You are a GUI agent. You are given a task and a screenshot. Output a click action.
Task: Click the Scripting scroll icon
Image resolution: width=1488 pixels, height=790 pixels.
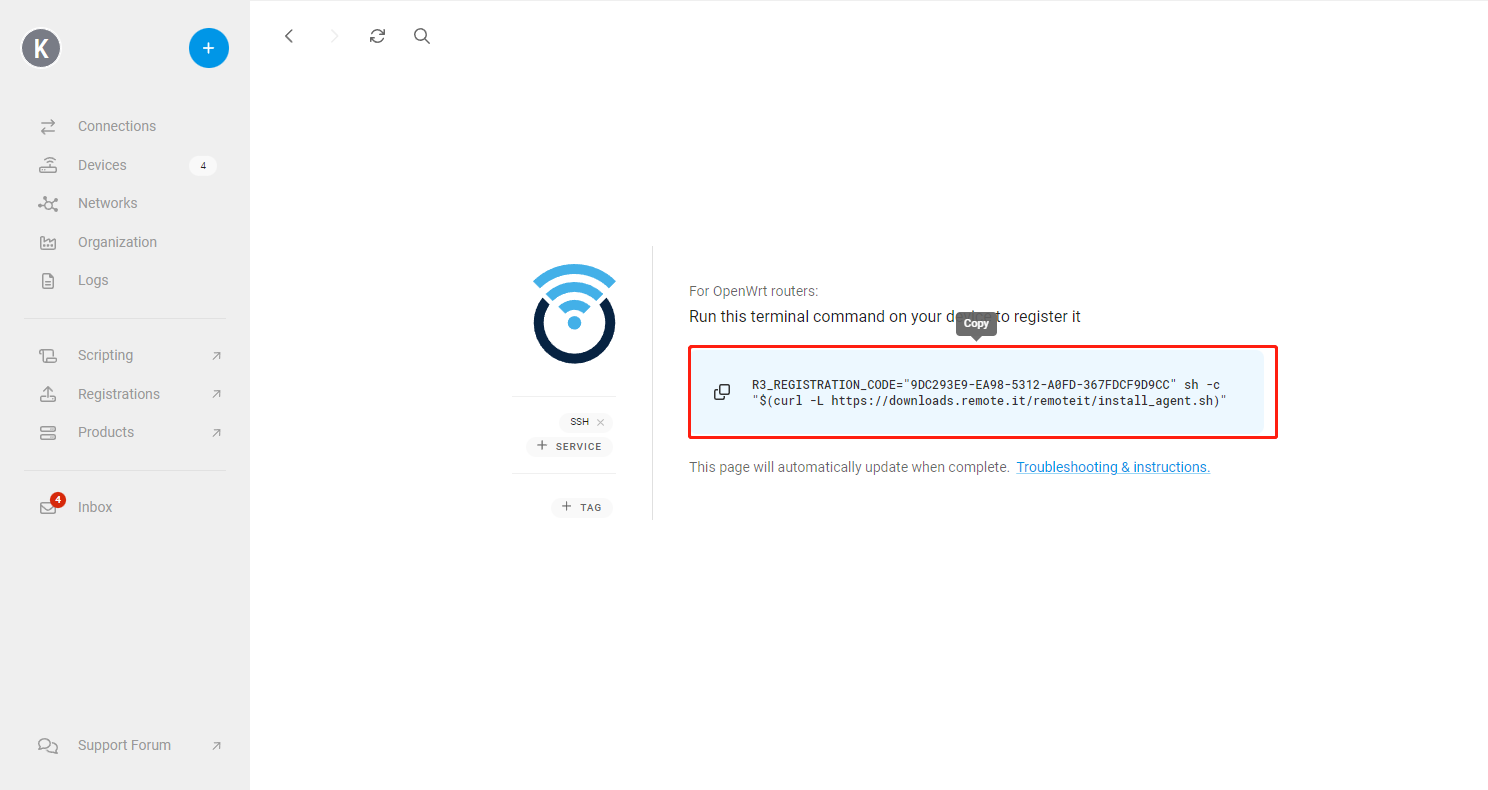[x=48, y=356]
